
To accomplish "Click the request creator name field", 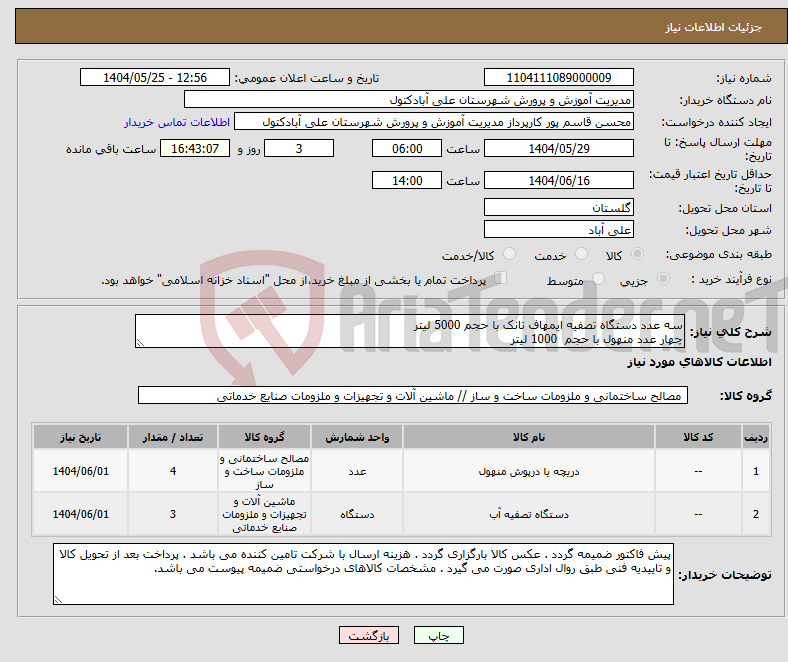I will coord(434,122).
